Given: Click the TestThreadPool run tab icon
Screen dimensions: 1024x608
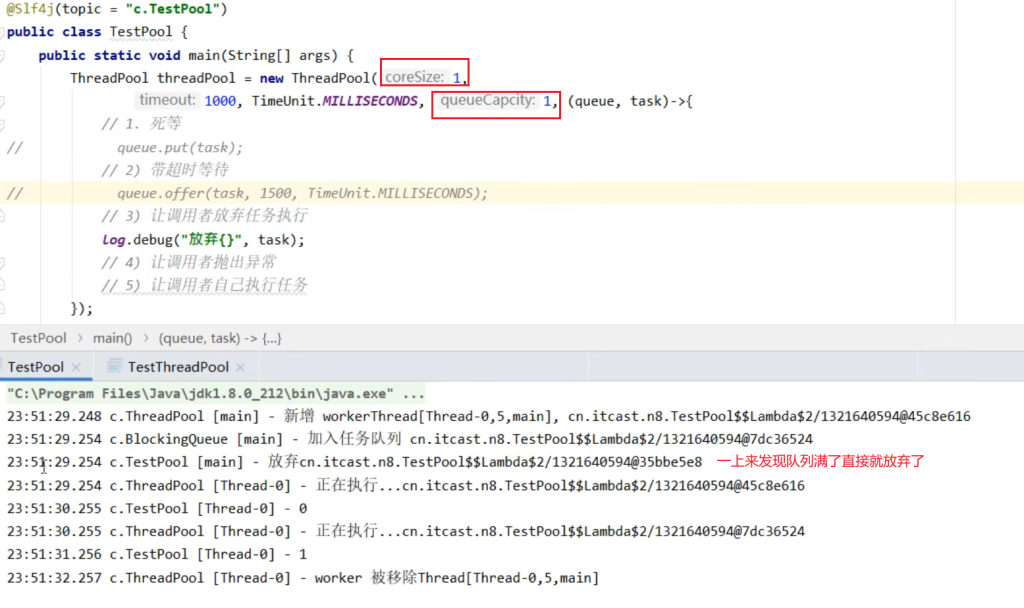Looking at the screenshot, I should pyautogui.click(x=115, y=367).
